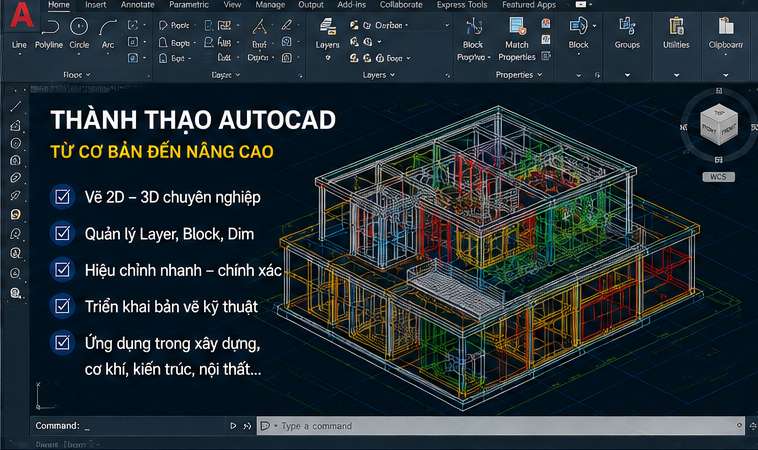Click the magnifier globe icon at left toolbar bottom
The height and width of the screenshot is (450, 758).
[15, 293]
